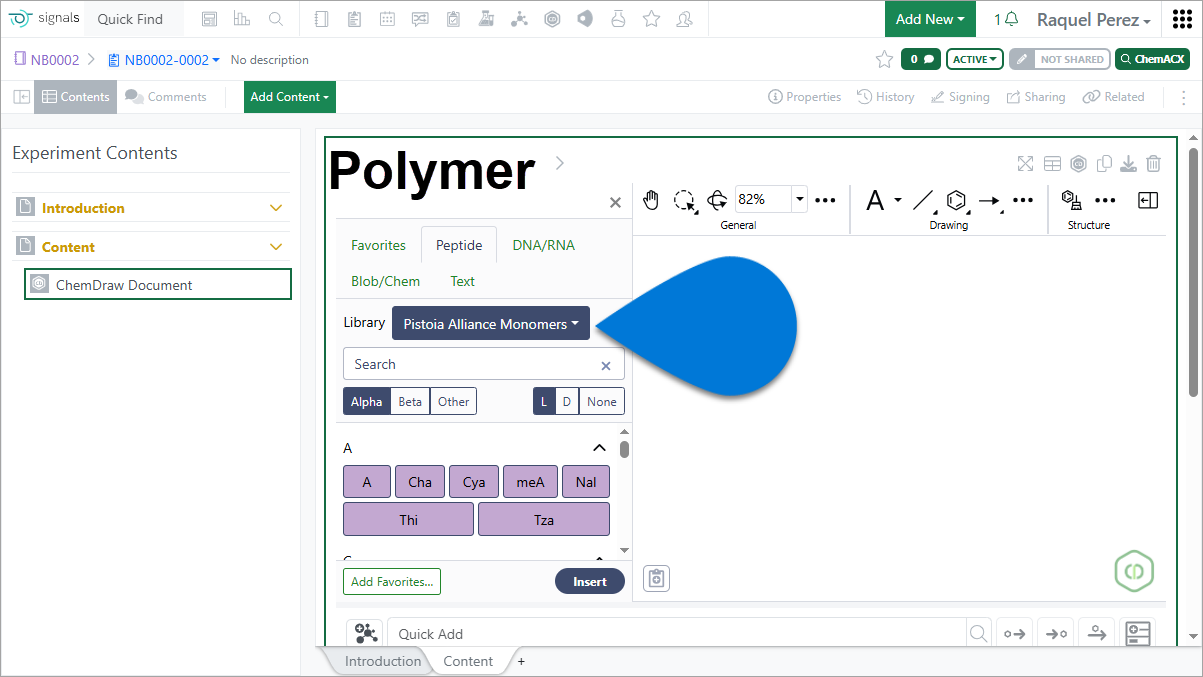Expand ChemDraw editor to full screen

pos(1025,164)
